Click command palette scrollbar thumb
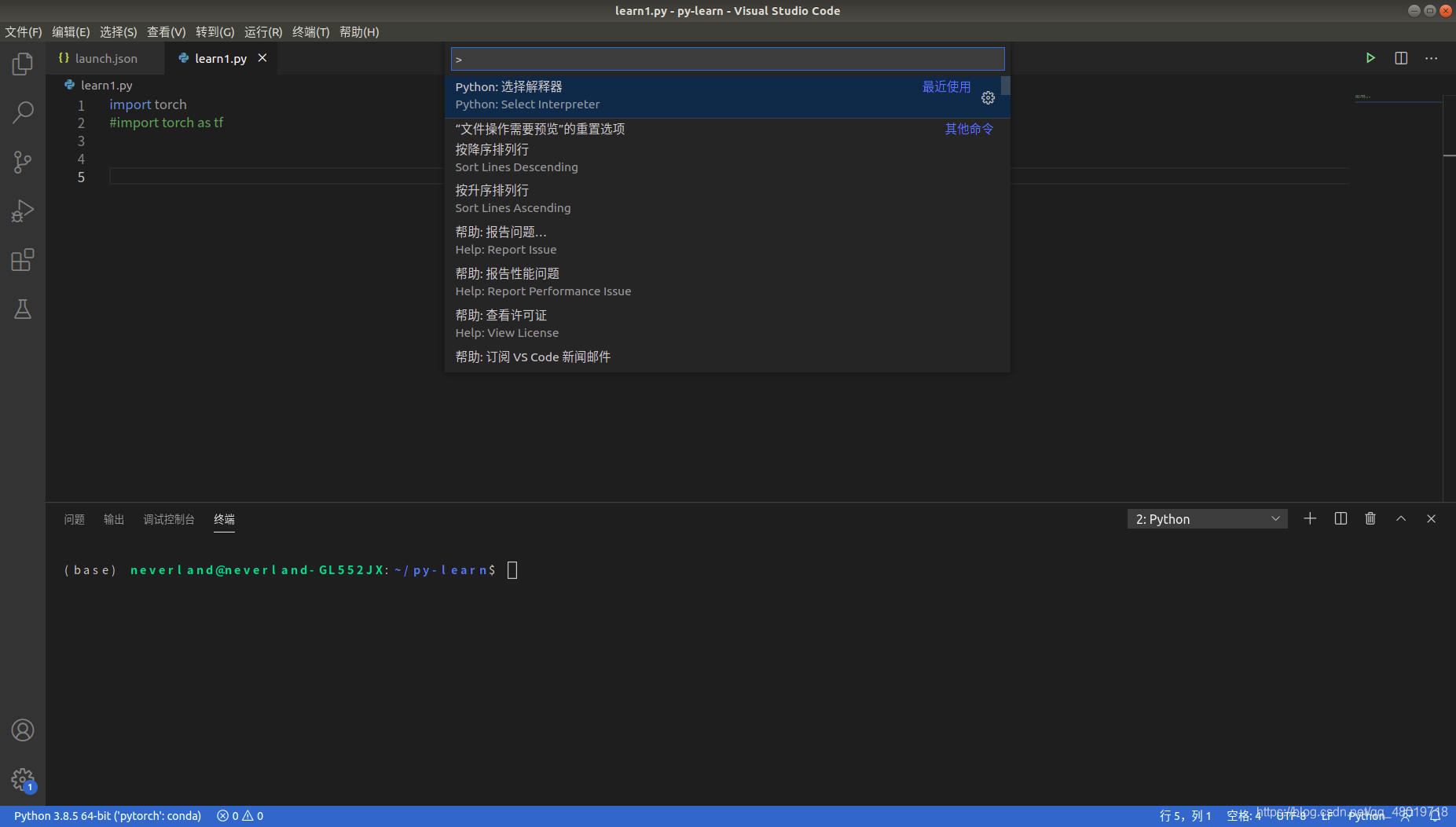Image resolution: width=1456 pixels, height=827 pixels. click(x=1006, y=86)
